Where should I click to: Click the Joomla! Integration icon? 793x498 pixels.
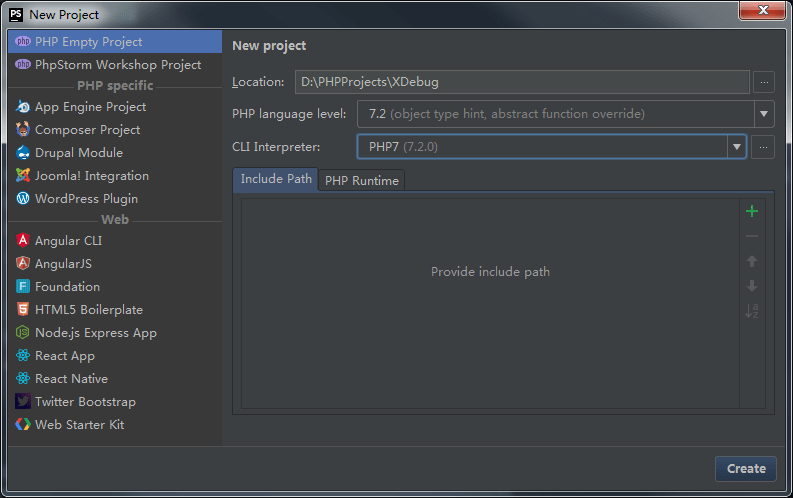[x=23, y=175]
